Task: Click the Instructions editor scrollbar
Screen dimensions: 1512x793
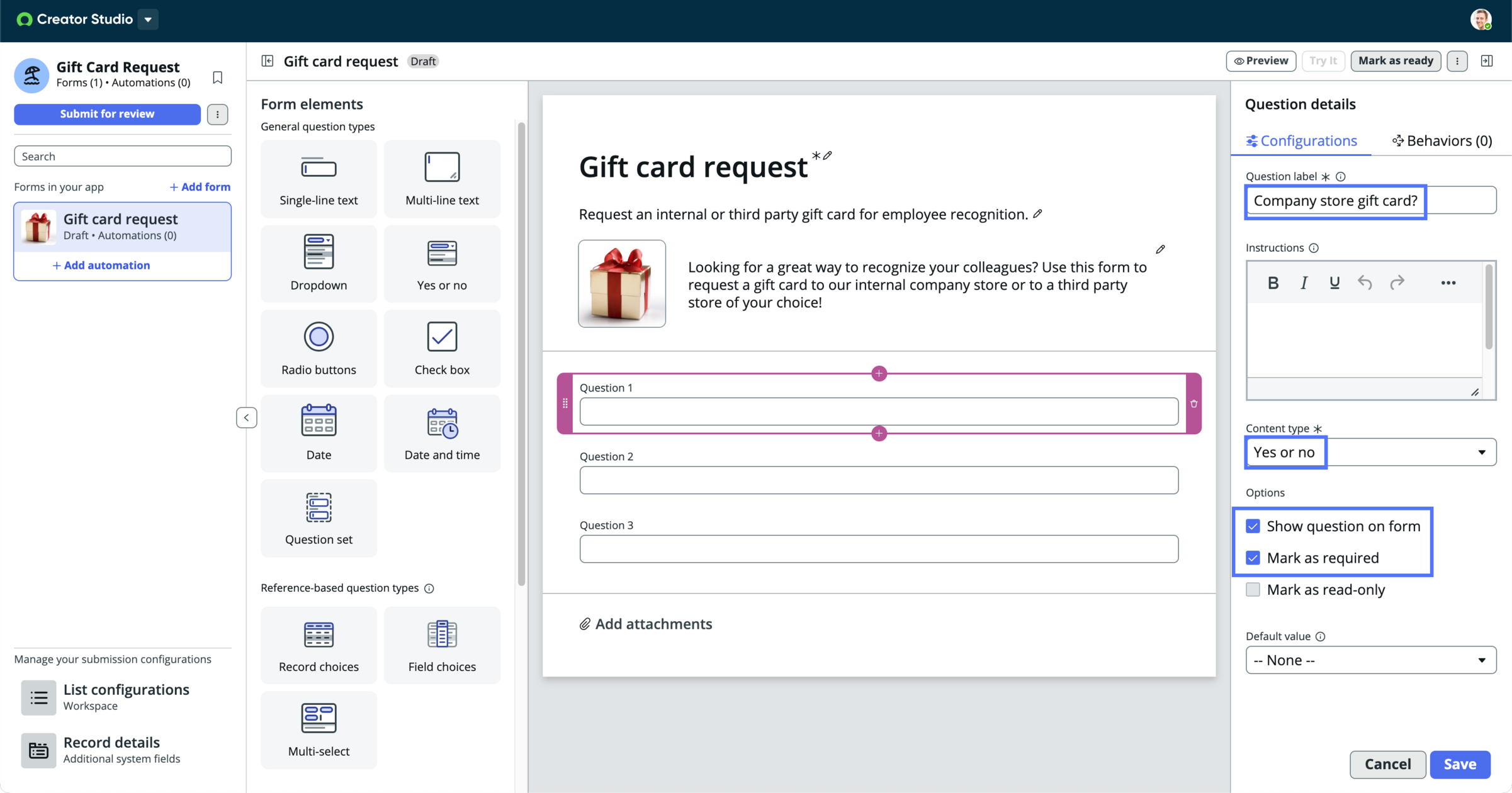Action: pos(1489,307)
